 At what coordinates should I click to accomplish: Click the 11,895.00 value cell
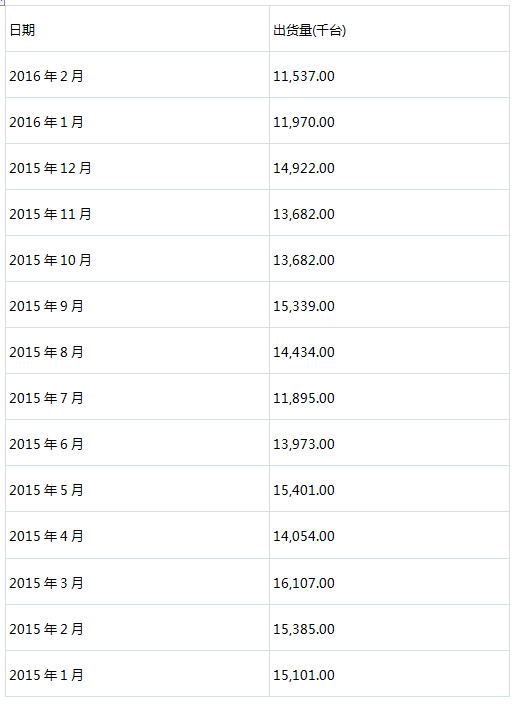point(389,397)
